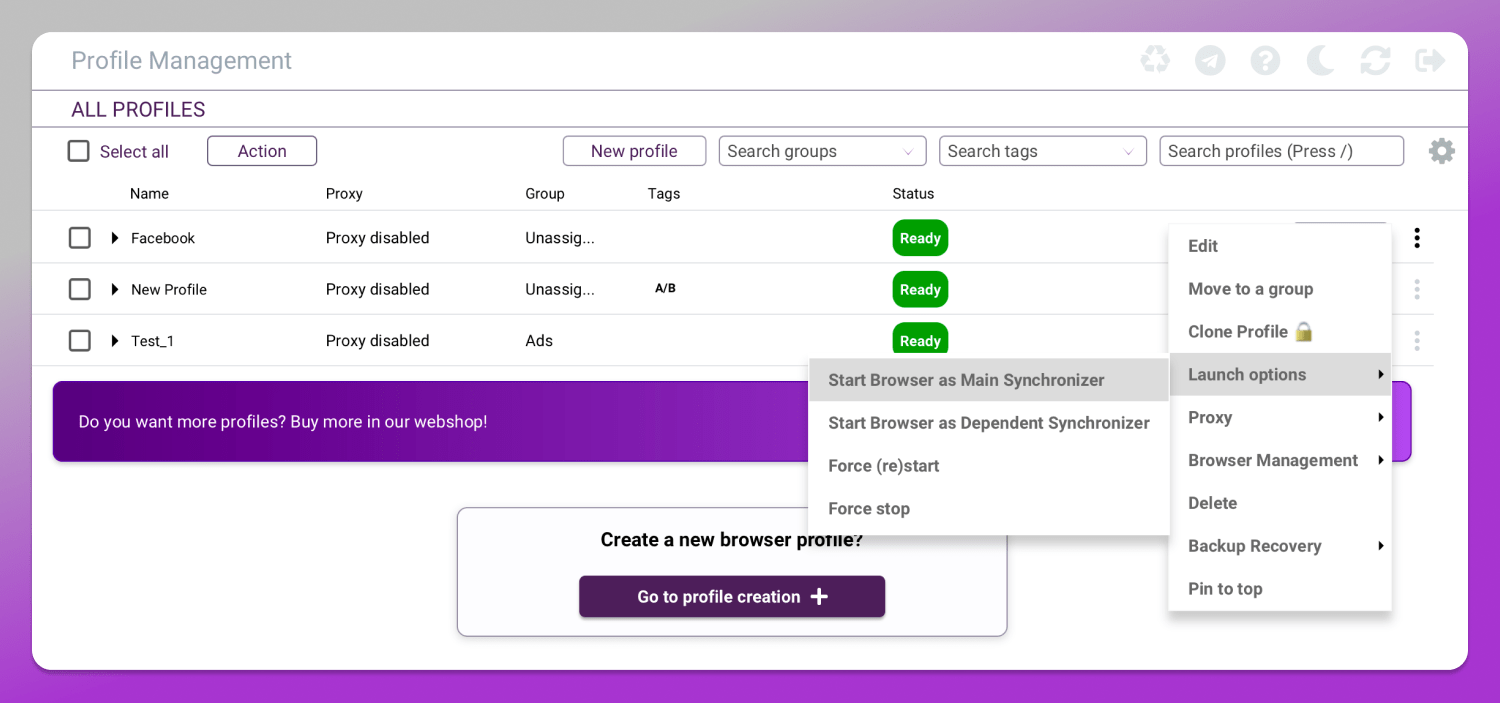
Task: Click the ALL PROFILES heading
Action: pyautogui.click(x=138, y=110)
